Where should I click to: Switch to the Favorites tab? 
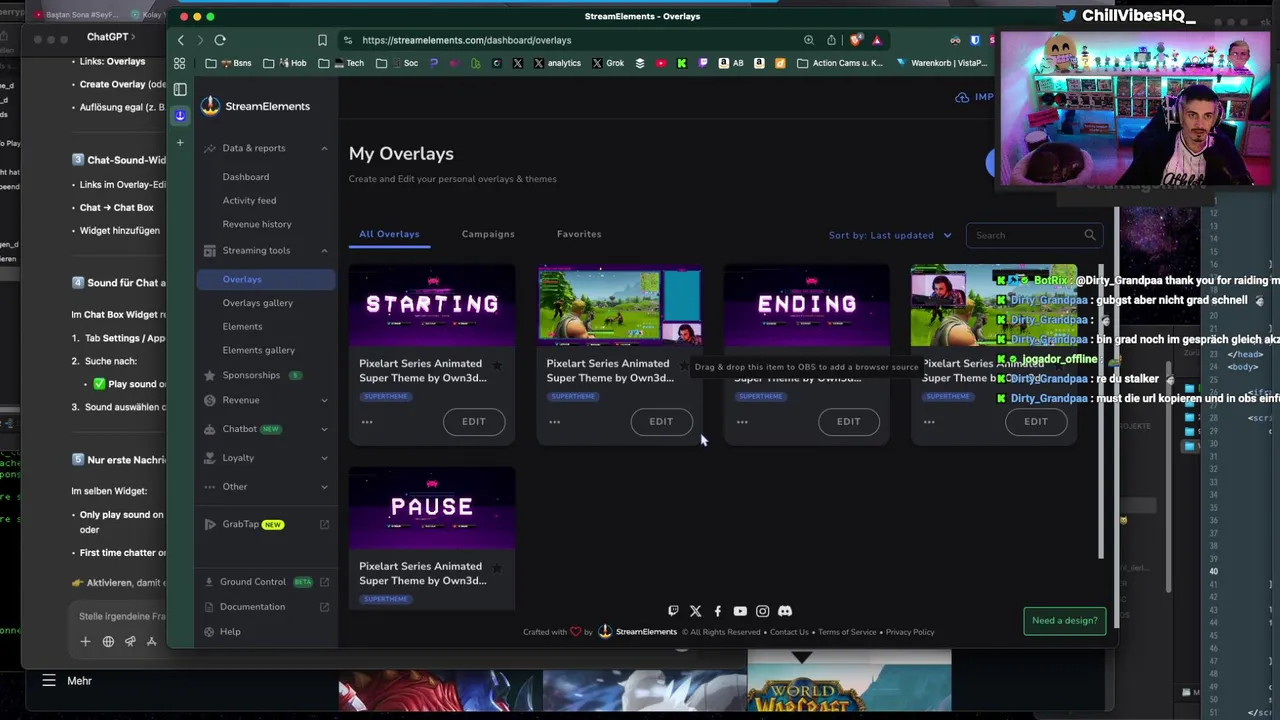[x=579, y=234]
